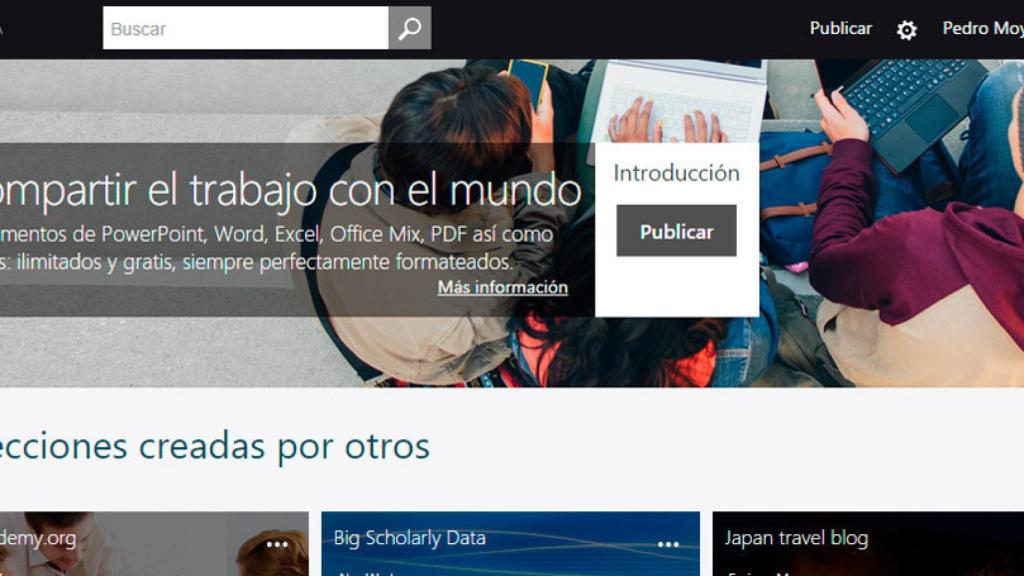Open the Big Scholarly Data collection
1024x576 pixels.
pos(408,537)
